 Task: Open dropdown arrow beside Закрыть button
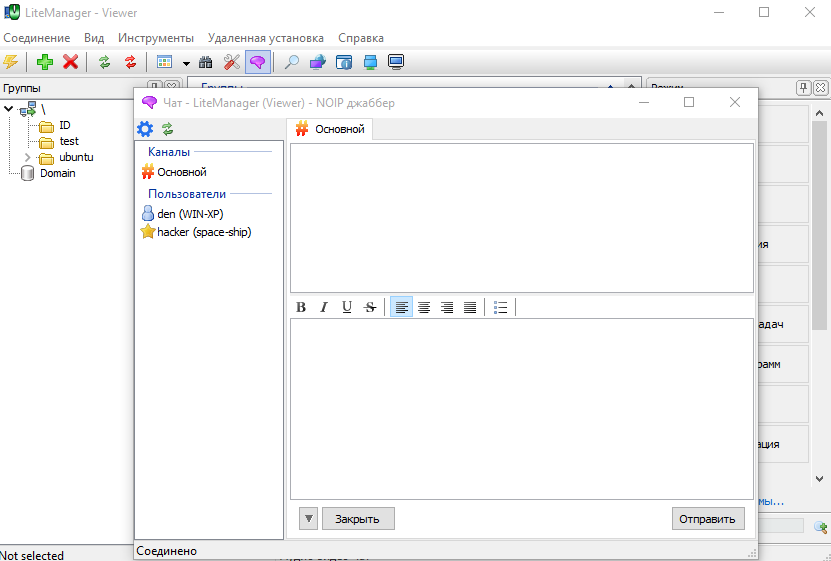click(308, 519)
